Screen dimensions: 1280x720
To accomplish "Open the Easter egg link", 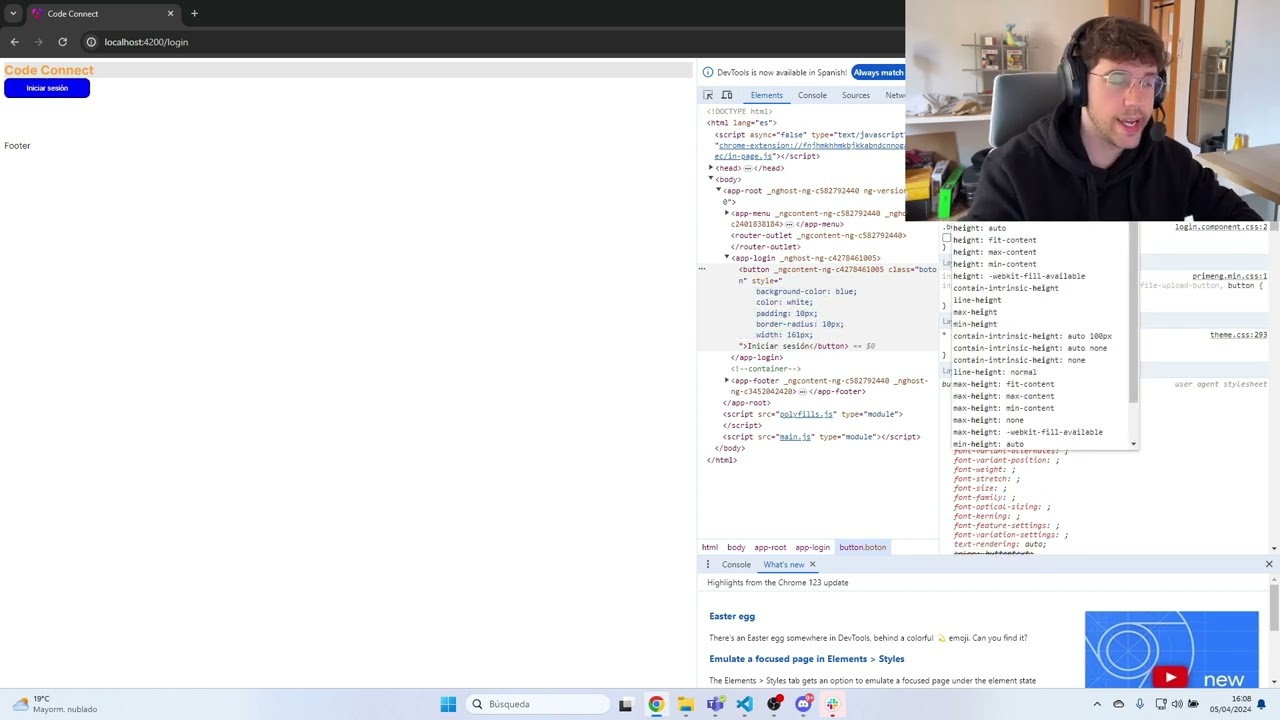I will [x=732, y=616].
